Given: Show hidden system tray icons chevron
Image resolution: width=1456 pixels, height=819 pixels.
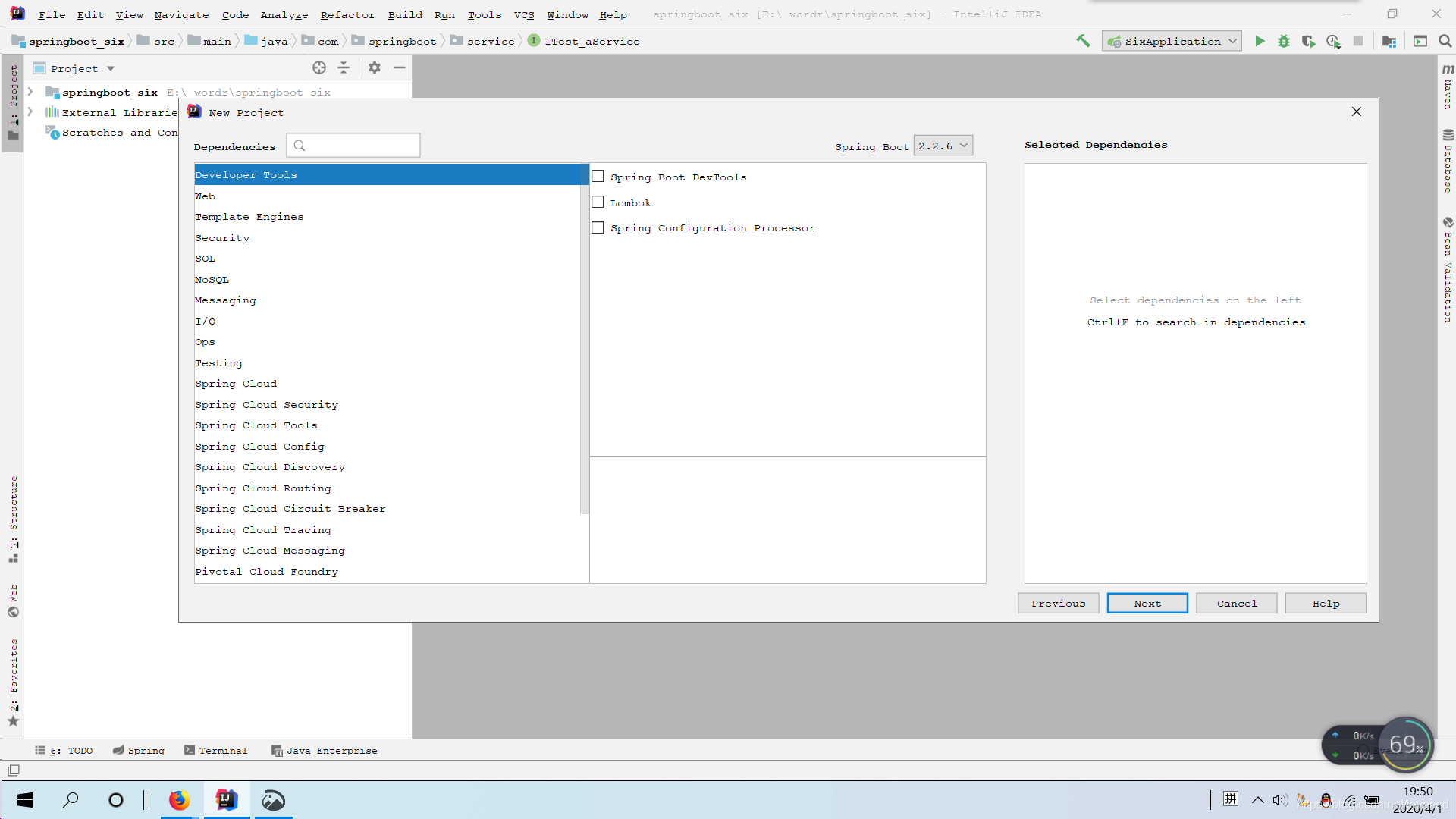Looking at the screenshot, I should tap(1257, 800).
